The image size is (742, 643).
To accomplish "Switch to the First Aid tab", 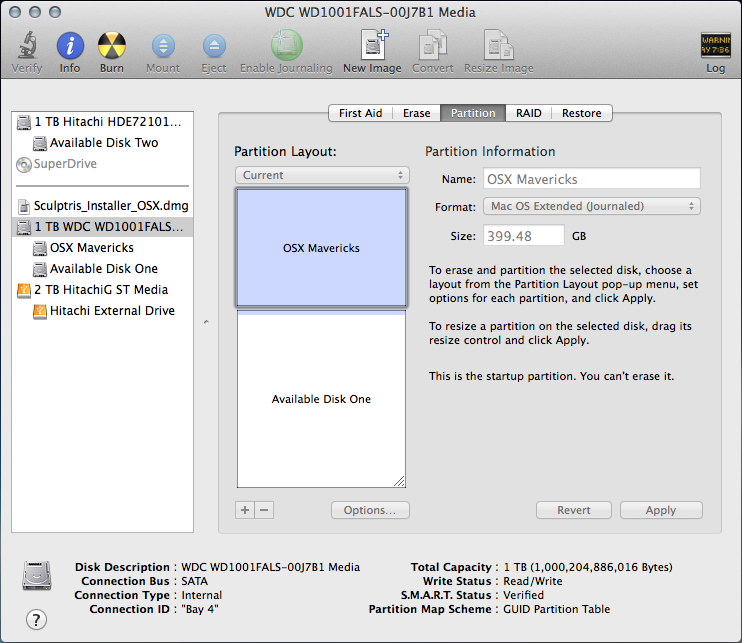I will tap(360, 113).
